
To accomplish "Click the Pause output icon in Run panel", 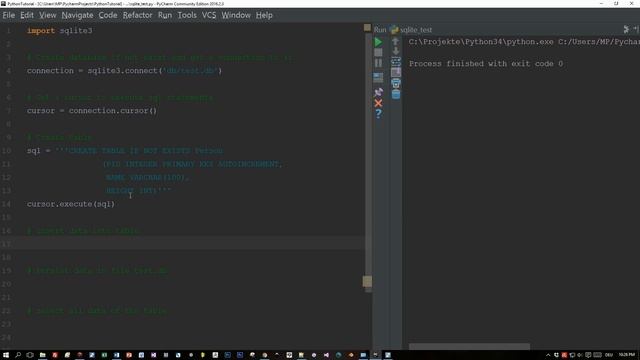I will tap(378, 63).
